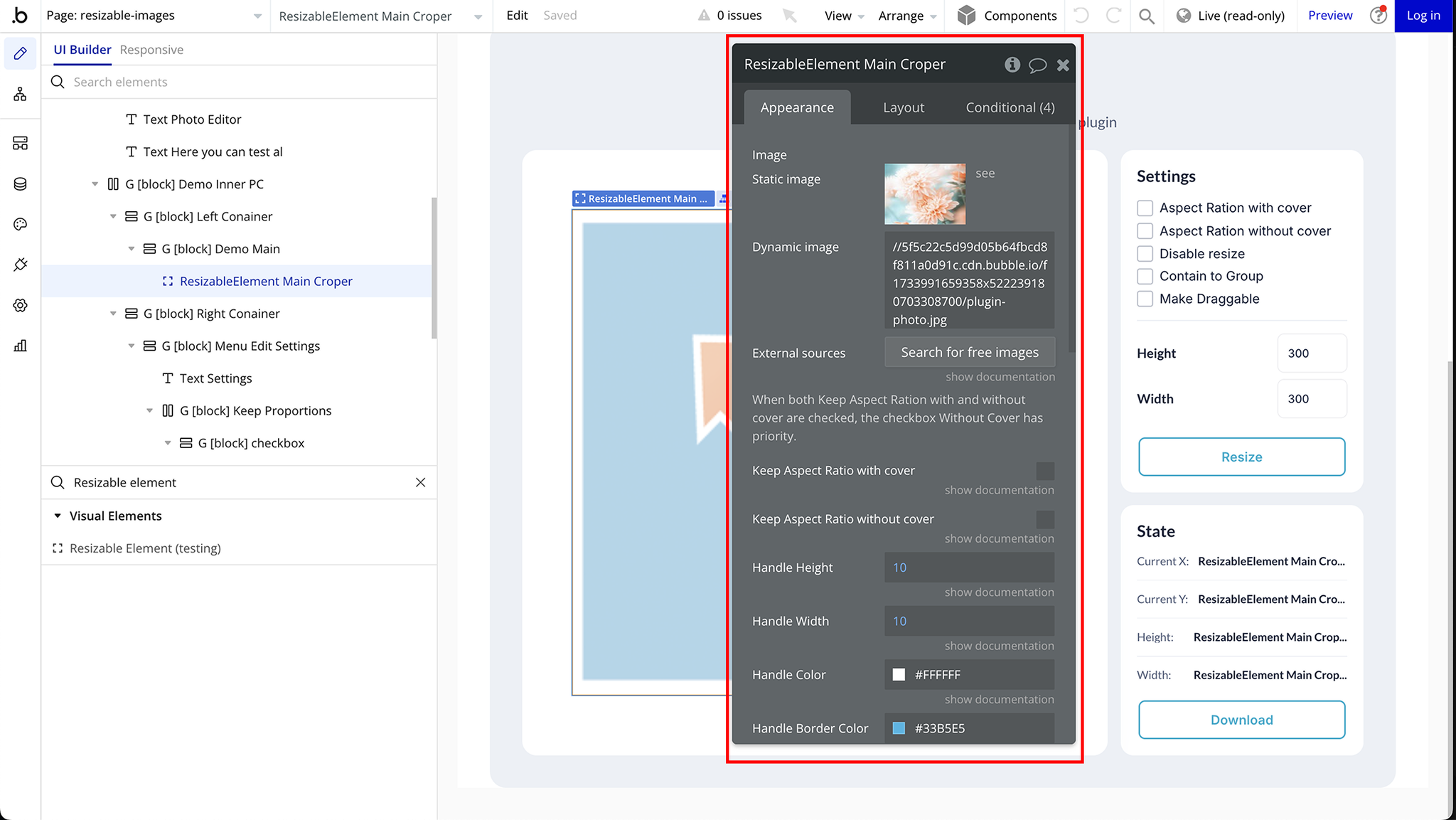Viewport: 1456px width, 820px height.
Task: Check the Disable resize checkbox
Action: pos(1145,254)
